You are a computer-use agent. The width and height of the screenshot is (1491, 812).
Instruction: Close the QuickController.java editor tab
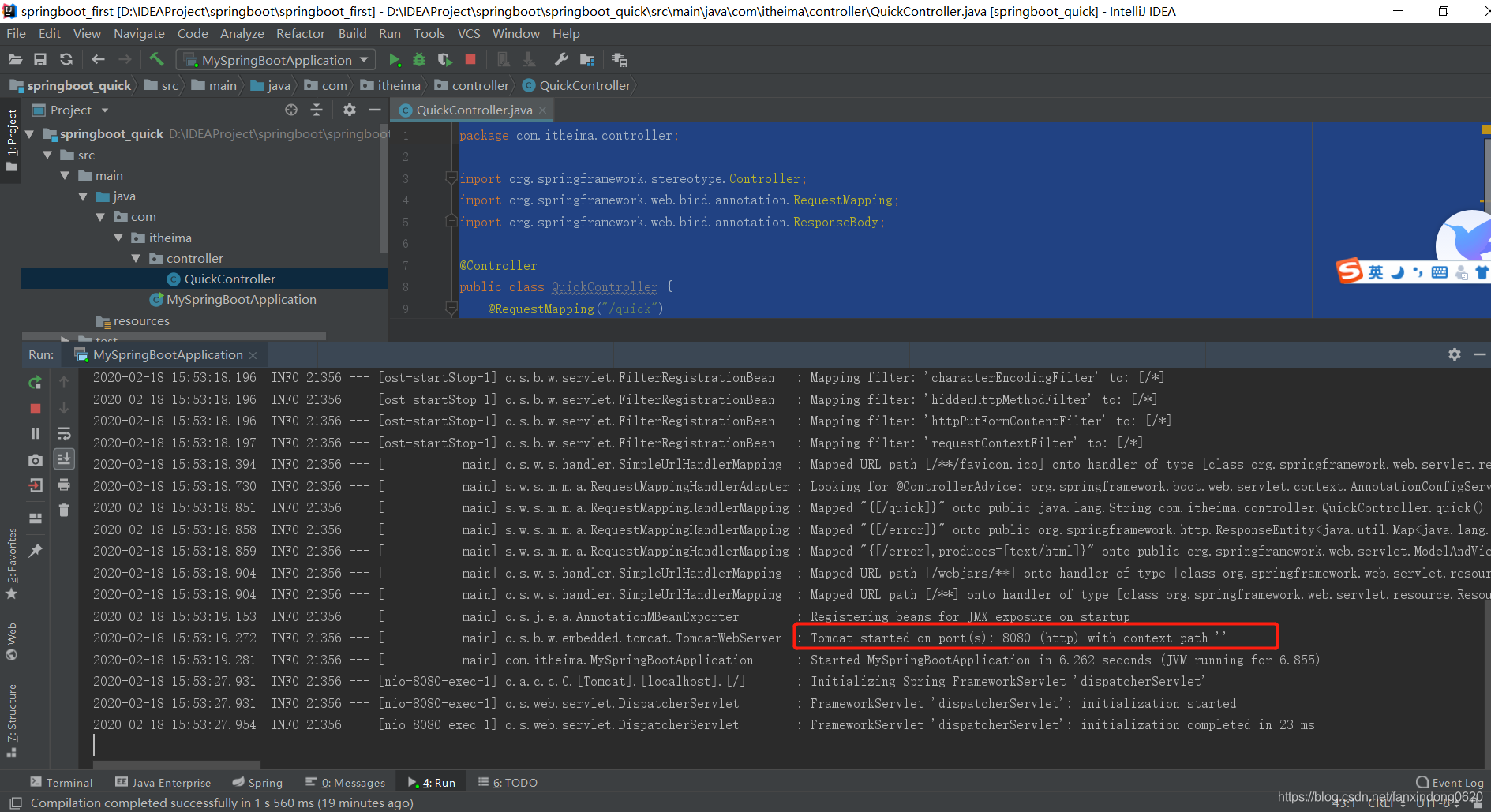542,110
